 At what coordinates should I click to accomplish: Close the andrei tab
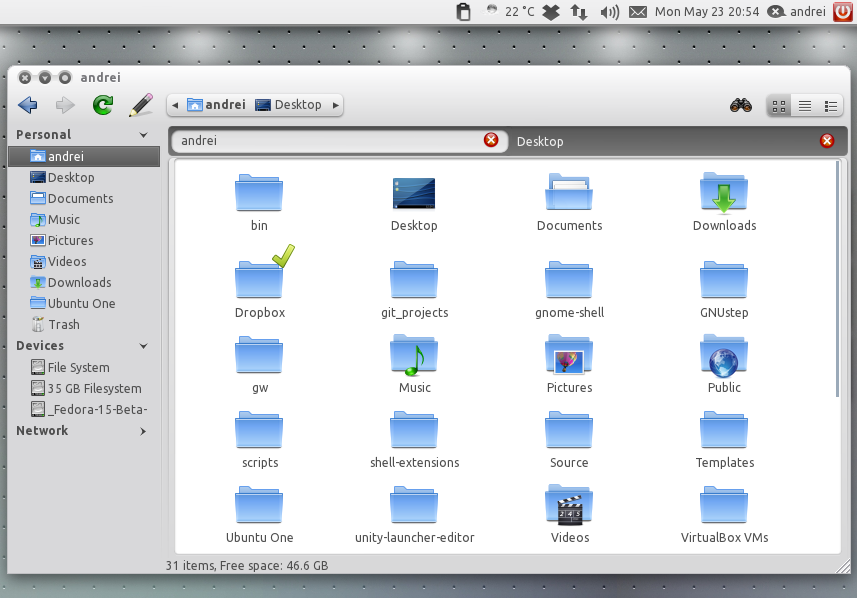(x=490, y=140)
